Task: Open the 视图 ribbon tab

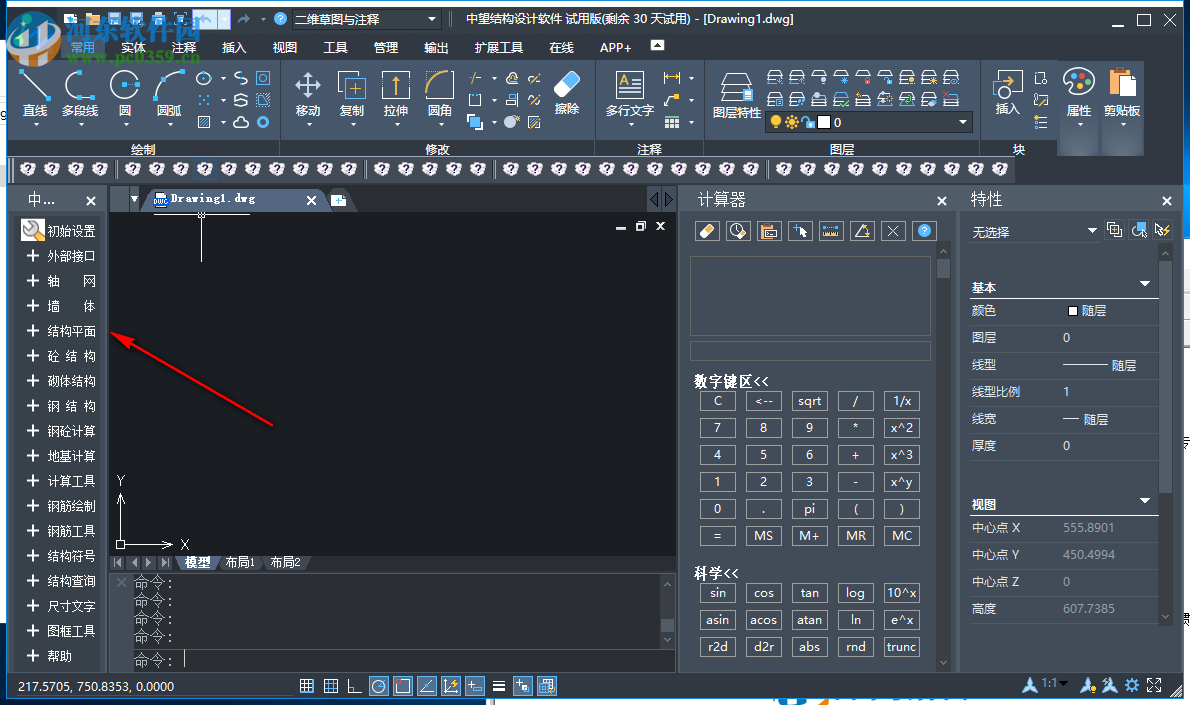Action: (x=285, y=47)
